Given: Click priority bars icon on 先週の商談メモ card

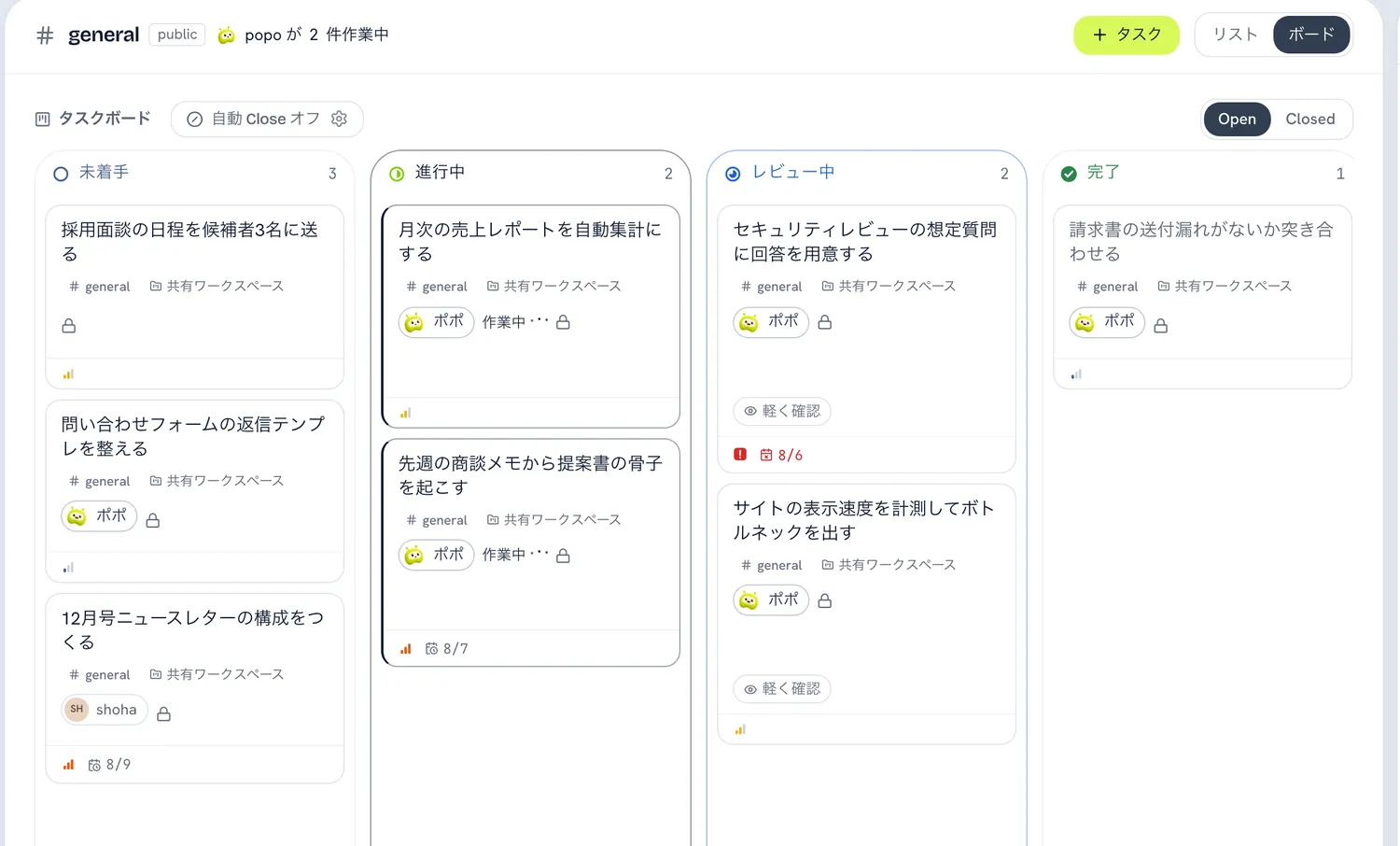Looking at the screenshot, I should [x=405, y=649].
